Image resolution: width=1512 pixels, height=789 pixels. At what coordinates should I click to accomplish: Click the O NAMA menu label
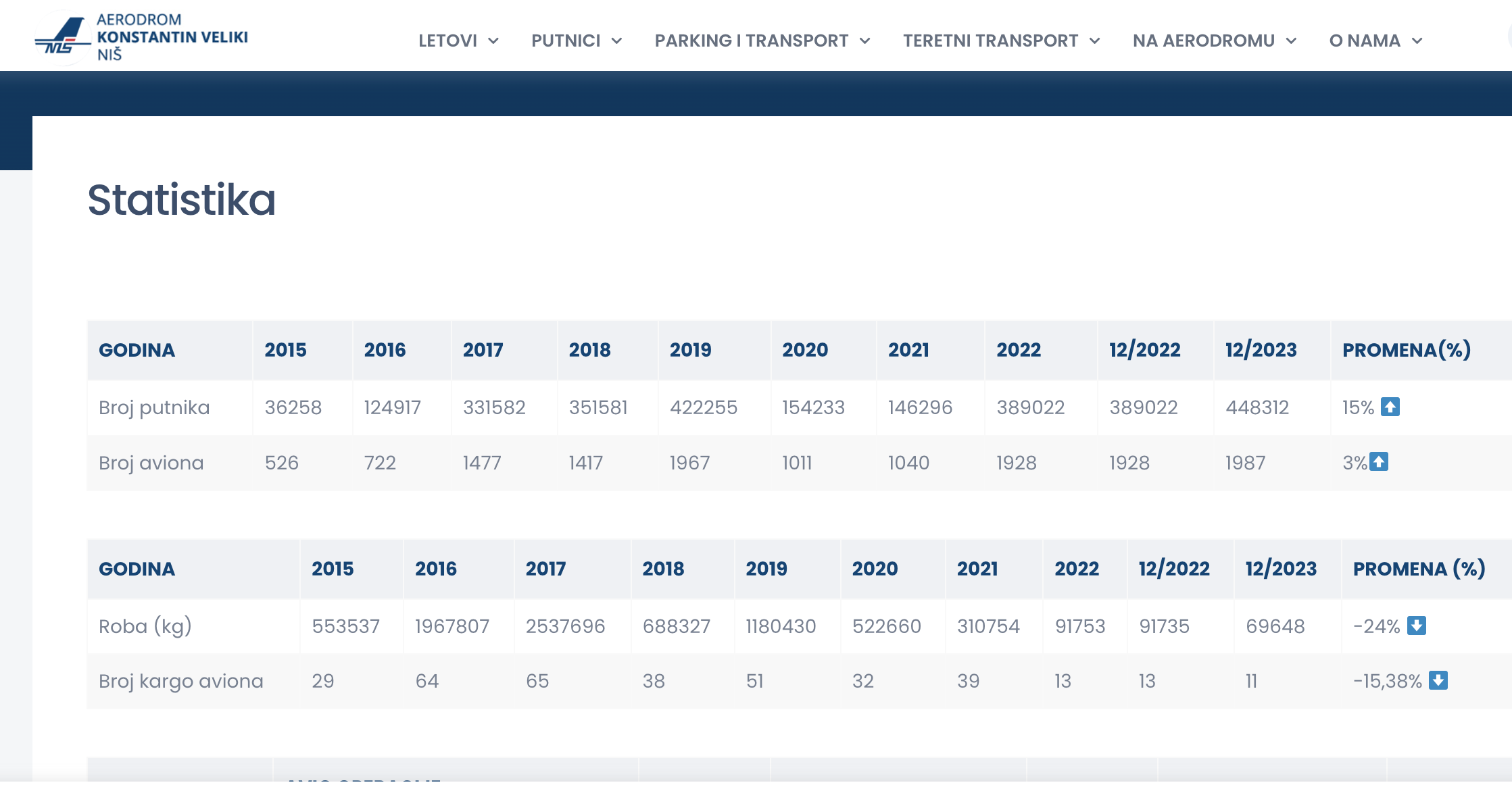click(x=1364, y=41)
